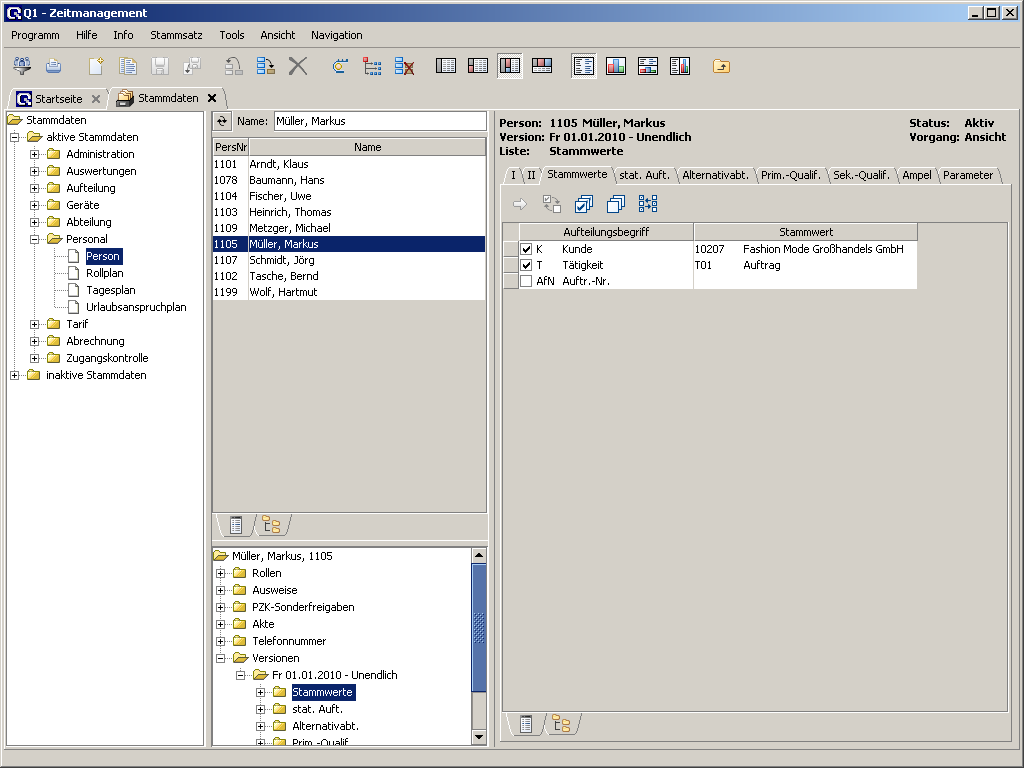Click the bar chart view icon in toolbar

615,66
